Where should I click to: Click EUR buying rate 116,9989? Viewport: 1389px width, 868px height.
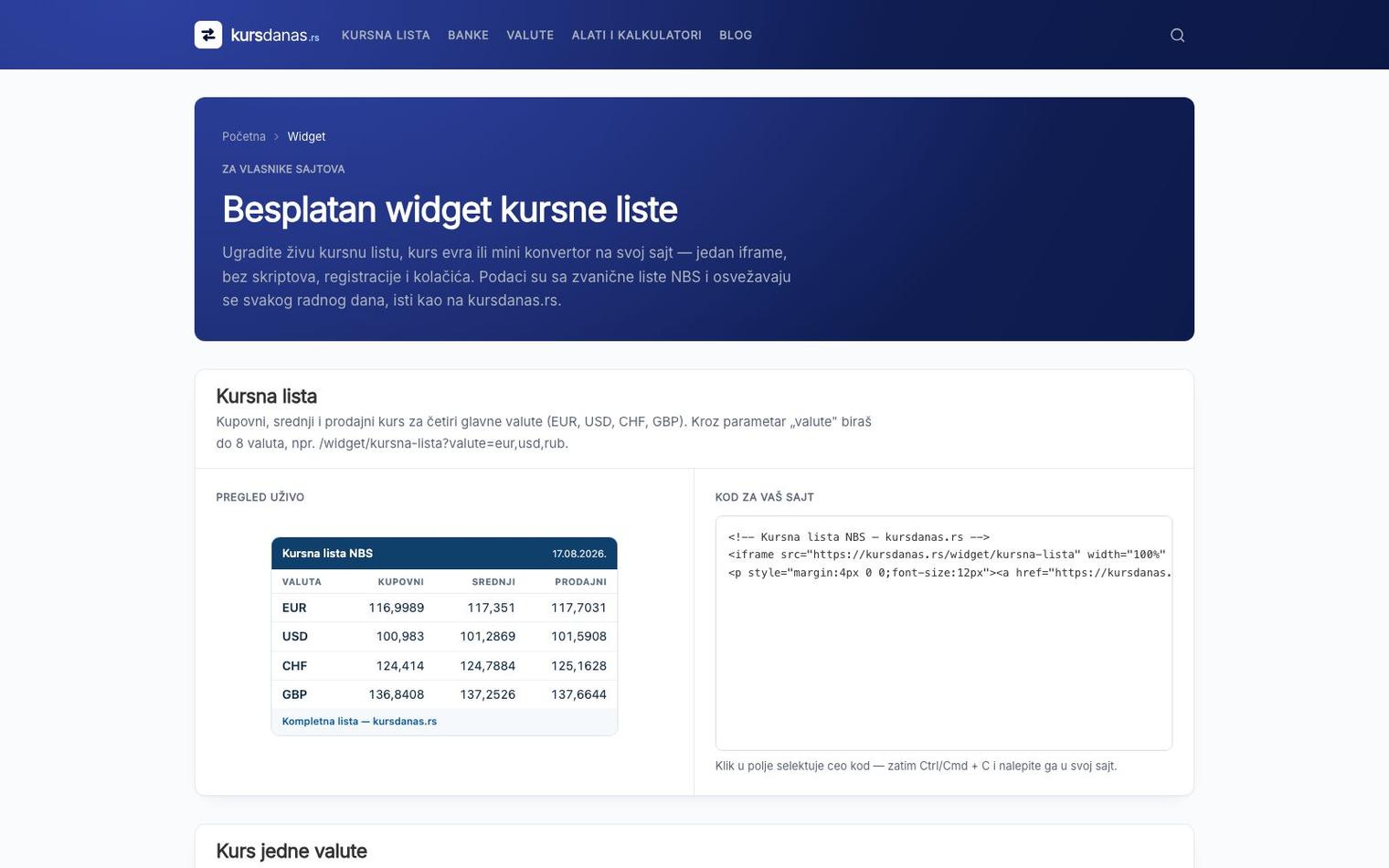(397, 608)
